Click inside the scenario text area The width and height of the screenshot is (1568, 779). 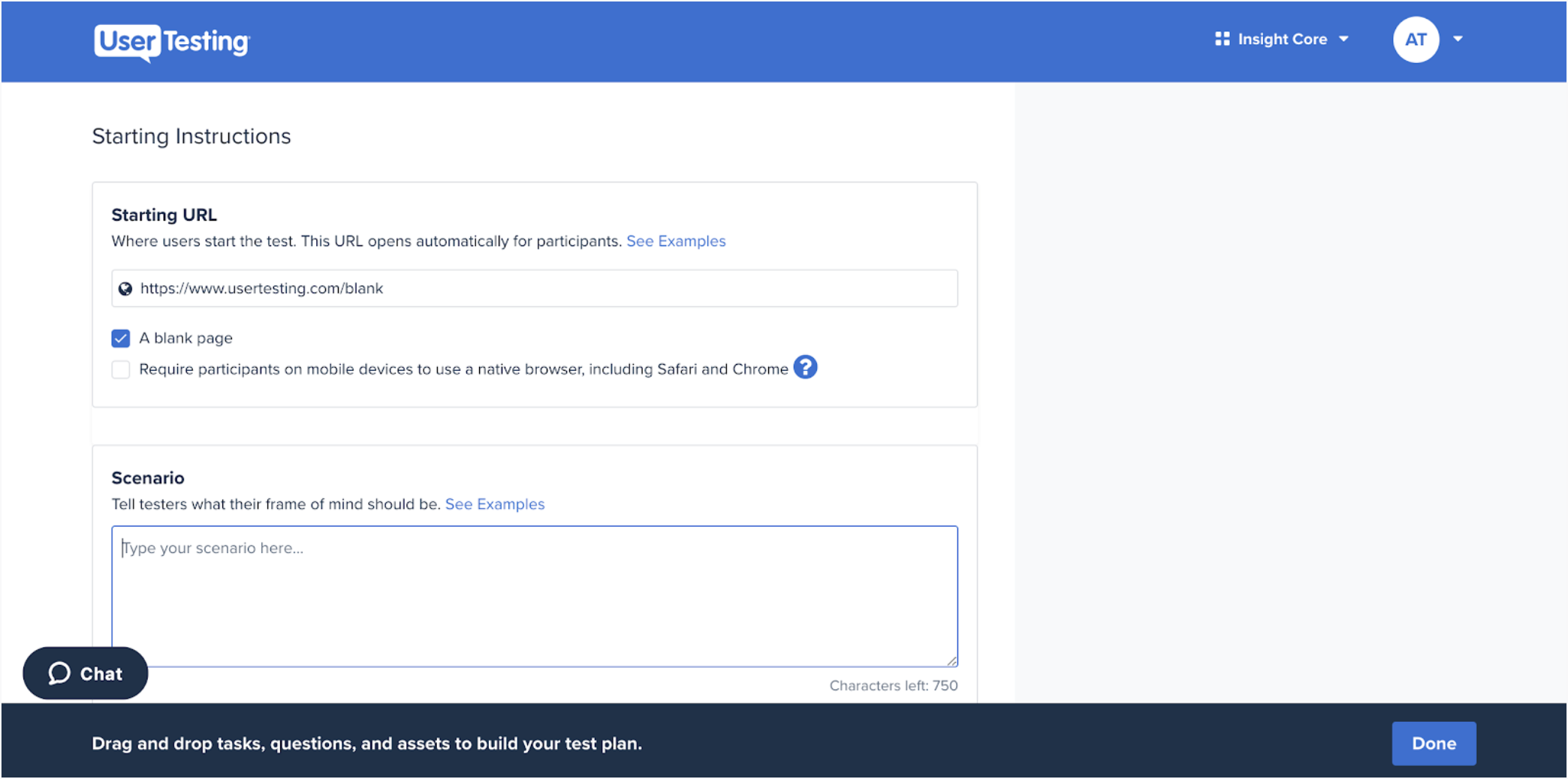pyautogui.click(x=534, y=597)
